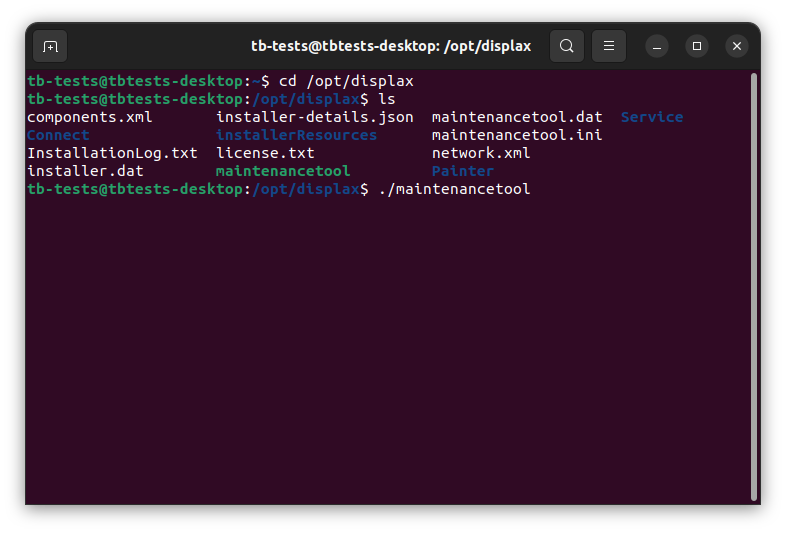The height and width of the screenshot is (533, 786).
Task: Click the Connect directory name
Action: 58,135
